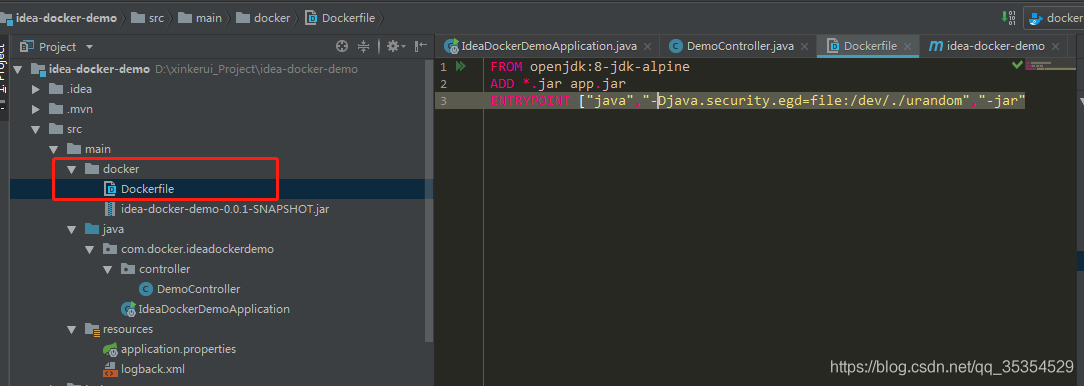Click the ADD keyword on line 2

503,84
